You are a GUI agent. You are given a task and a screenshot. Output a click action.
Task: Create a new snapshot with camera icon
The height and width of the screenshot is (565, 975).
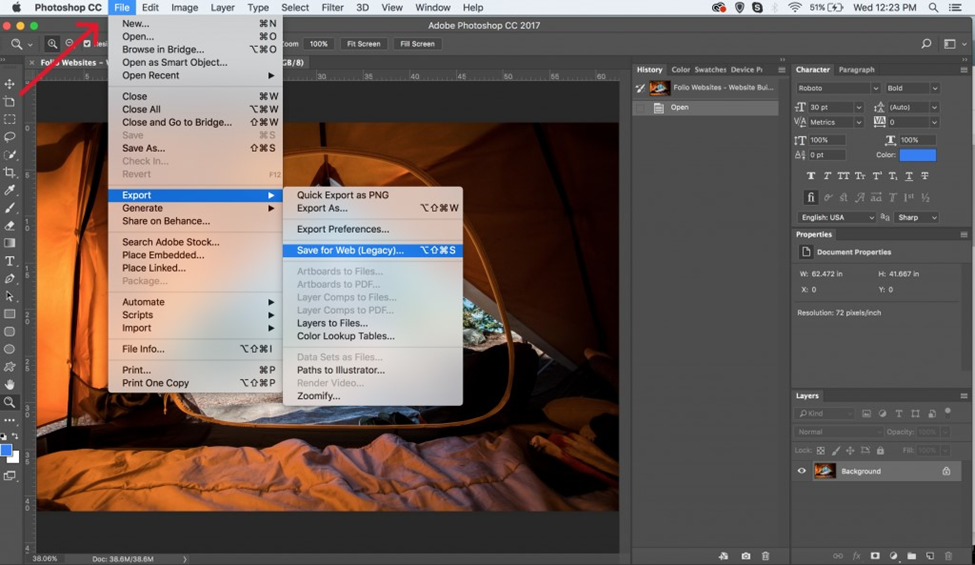745,556
